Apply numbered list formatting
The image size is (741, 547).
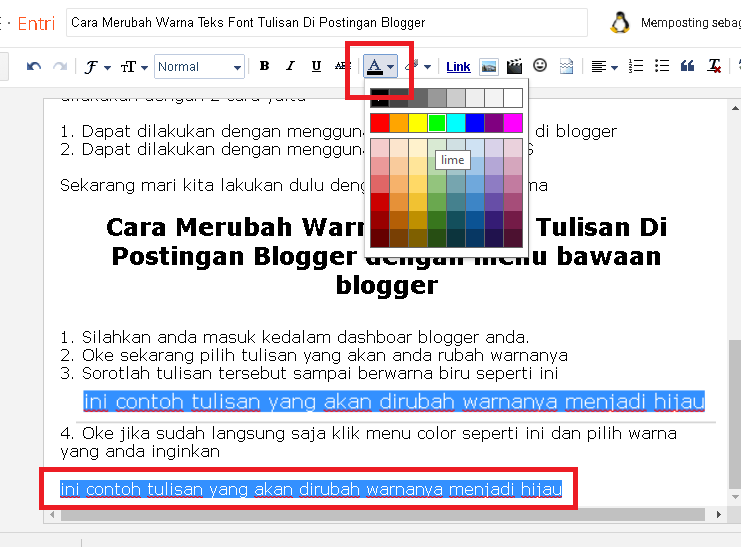[636, 66]
